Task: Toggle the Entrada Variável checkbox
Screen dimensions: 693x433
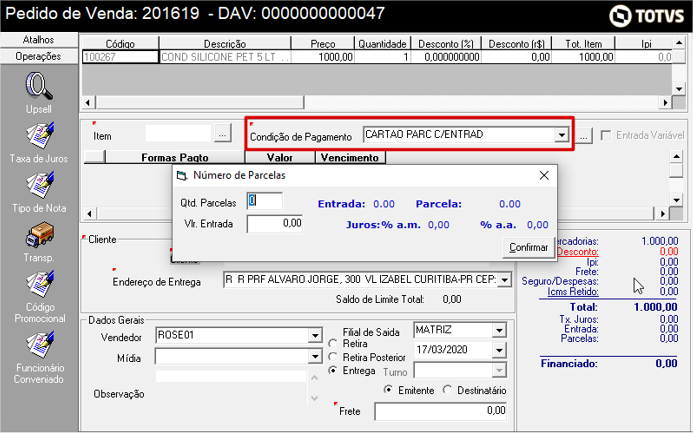Action: [605, 135]
